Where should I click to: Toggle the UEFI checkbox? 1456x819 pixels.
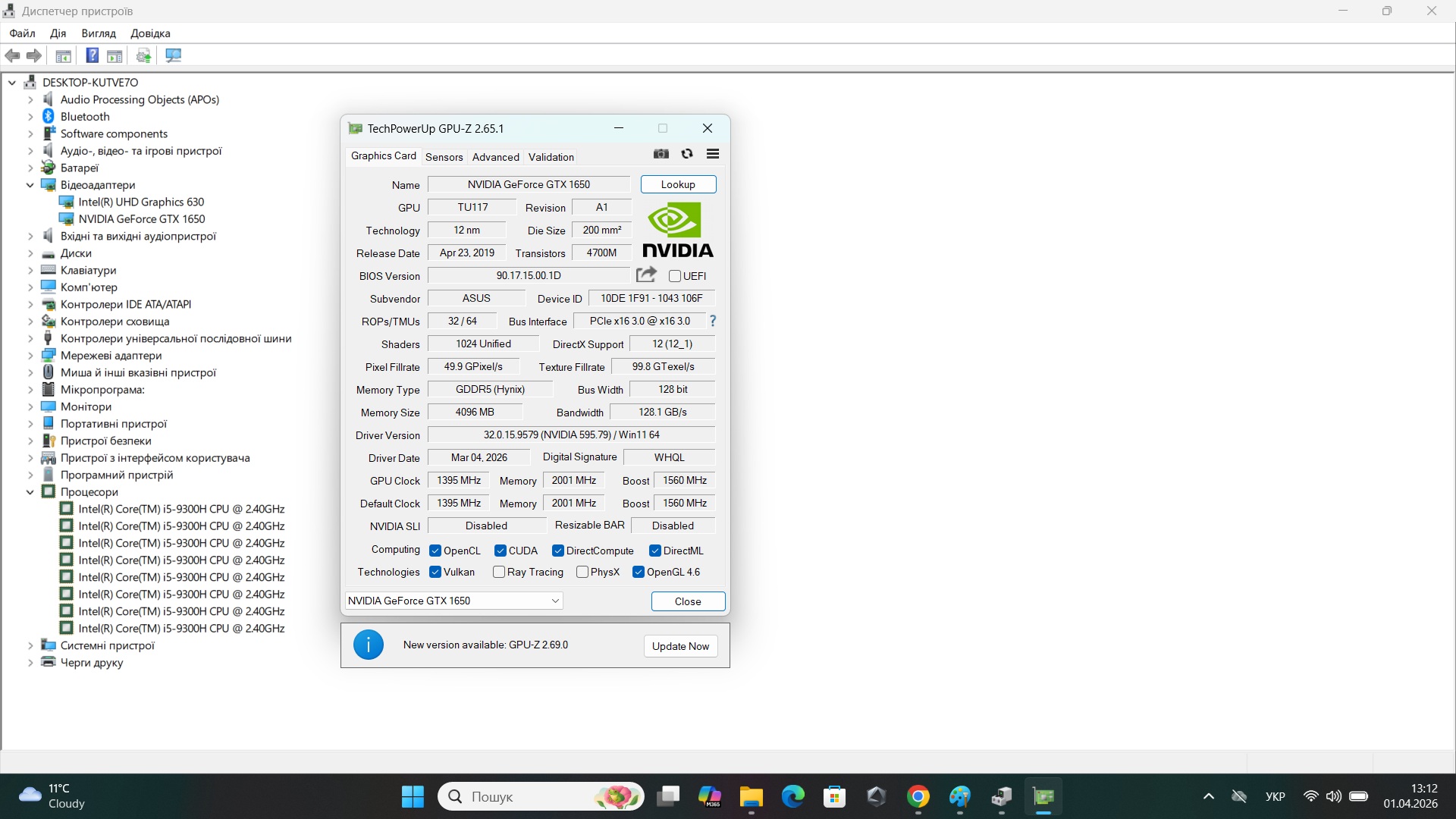[675, 276]
